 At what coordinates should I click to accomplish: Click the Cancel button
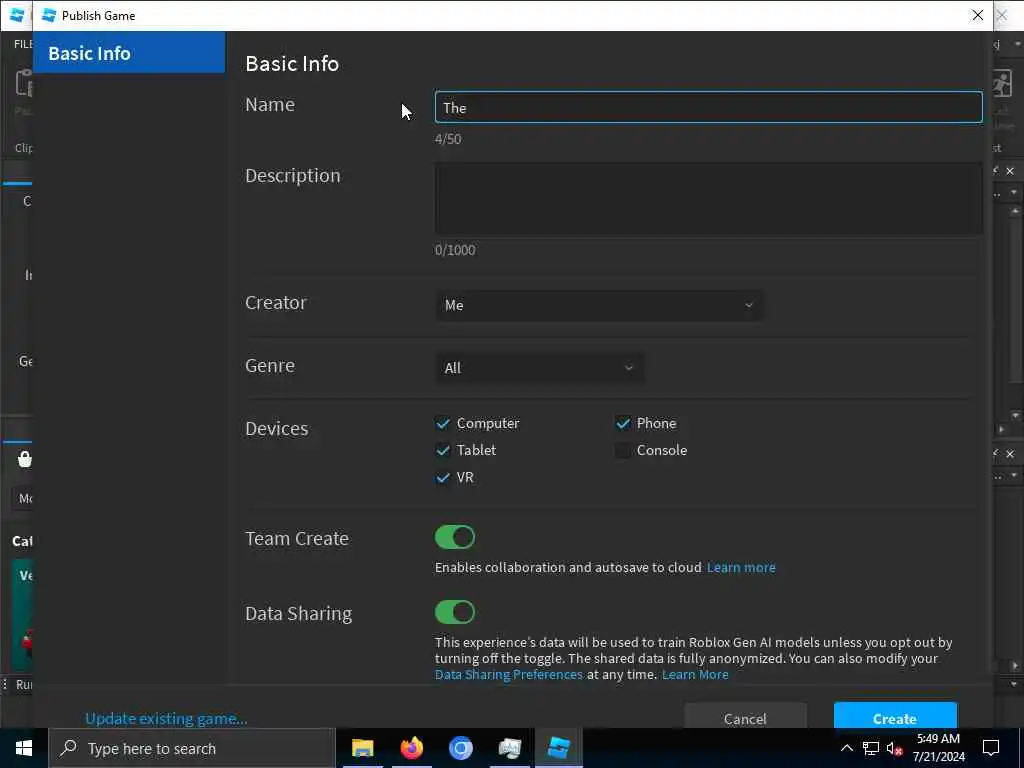(745, 717)
